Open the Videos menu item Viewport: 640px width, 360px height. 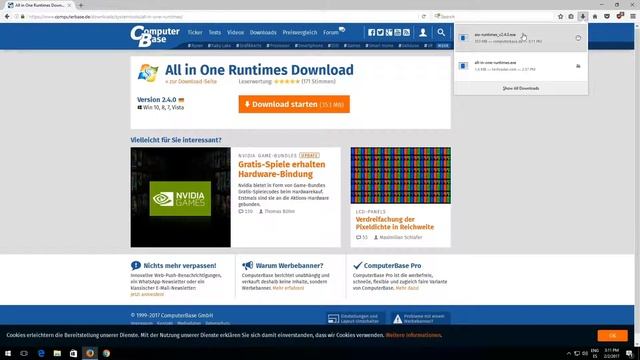236,32
